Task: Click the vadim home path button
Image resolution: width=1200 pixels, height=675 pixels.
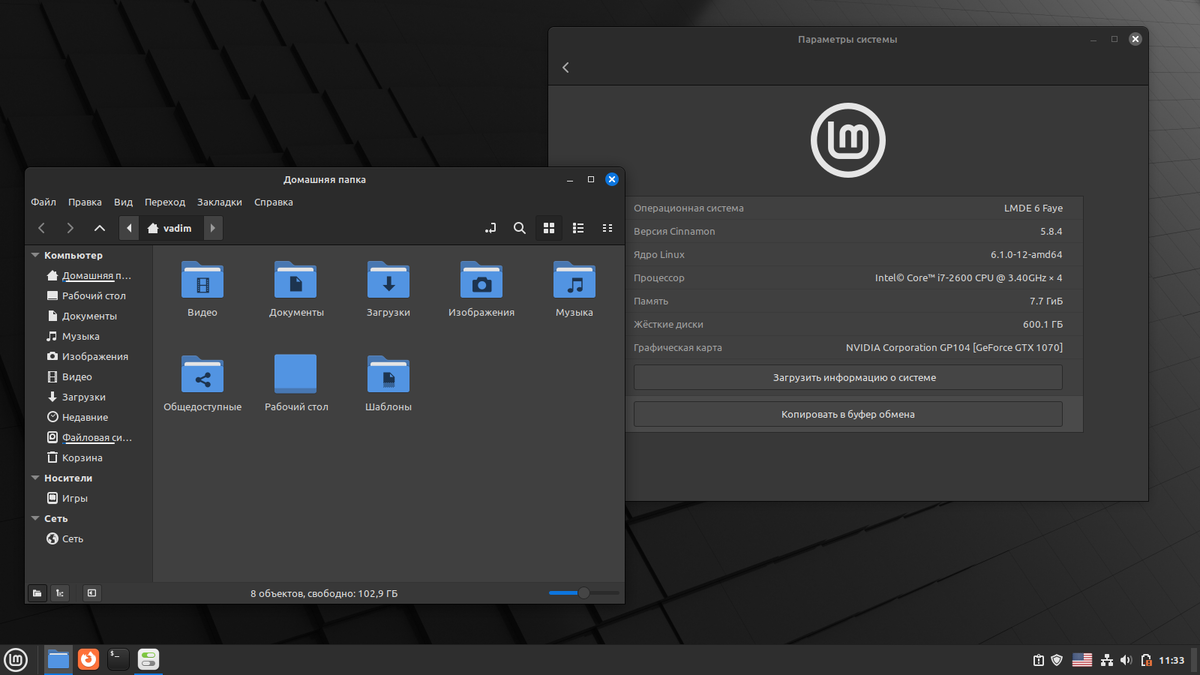Action: 170,228
